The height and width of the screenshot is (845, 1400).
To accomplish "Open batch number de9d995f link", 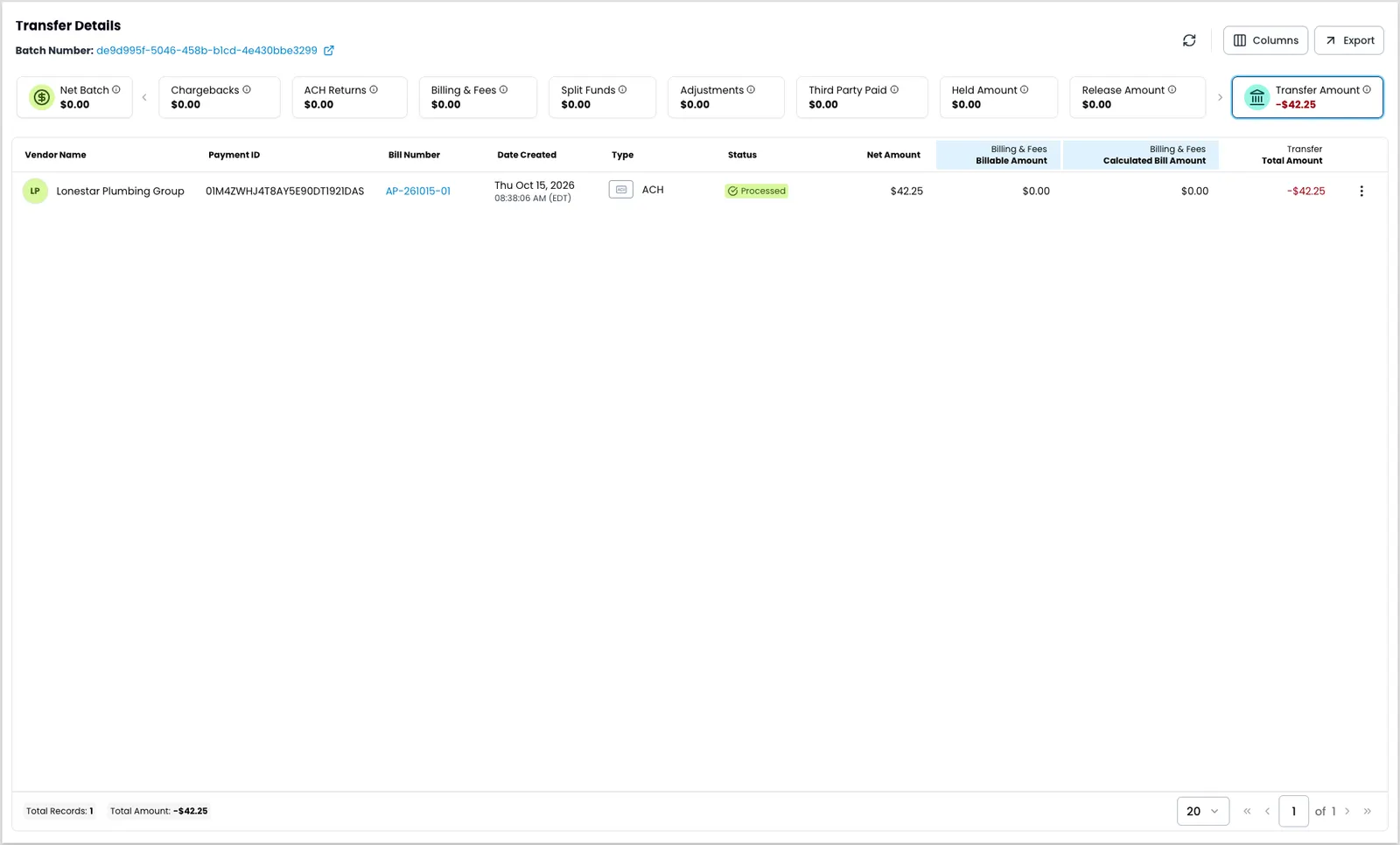I will (x=206, y=51).
